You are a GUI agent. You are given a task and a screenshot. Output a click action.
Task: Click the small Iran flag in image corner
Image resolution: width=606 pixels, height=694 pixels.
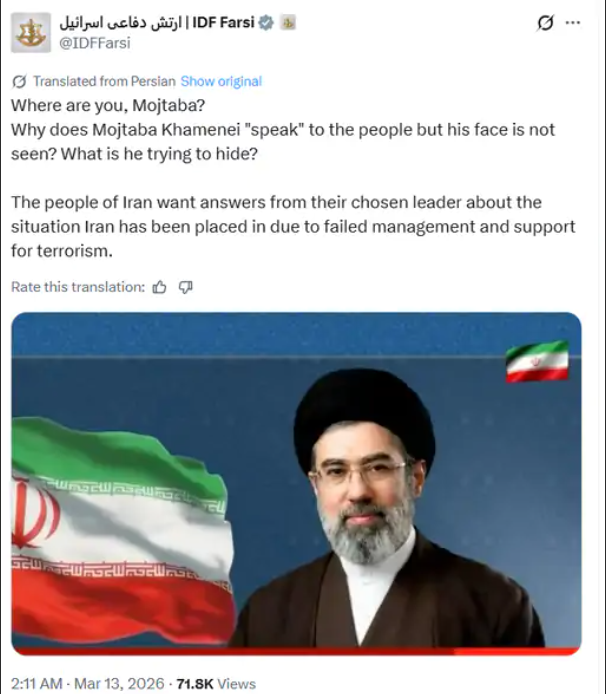537,361
